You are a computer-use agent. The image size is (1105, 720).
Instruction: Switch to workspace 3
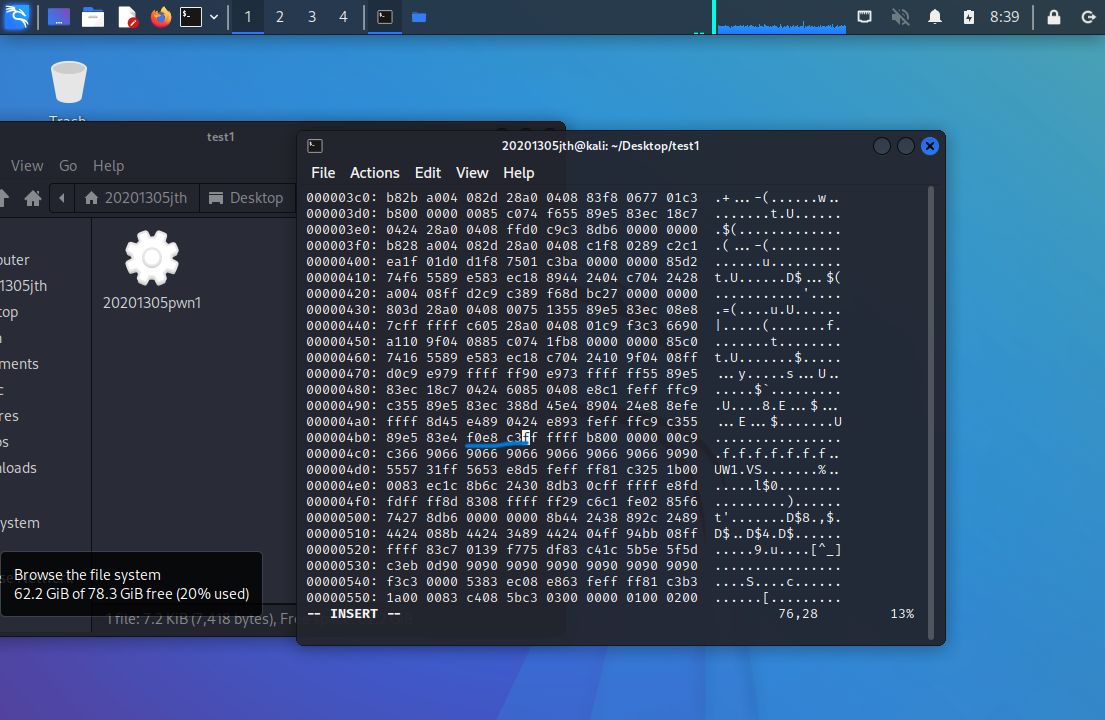(x=311, y=17)
